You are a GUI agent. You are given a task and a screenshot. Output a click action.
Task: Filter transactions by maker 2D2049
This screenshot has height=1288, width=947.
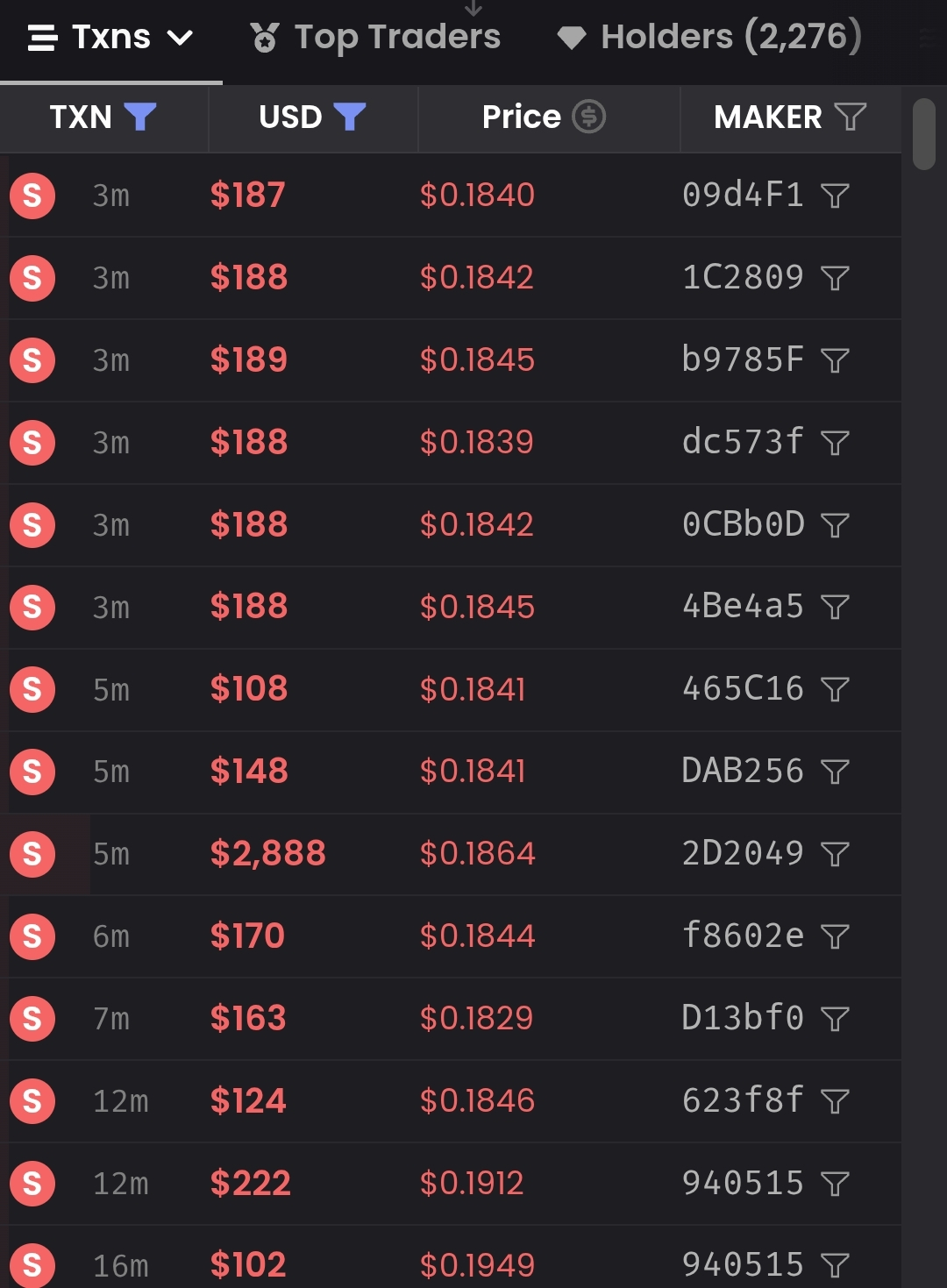(x=835, y=854)
